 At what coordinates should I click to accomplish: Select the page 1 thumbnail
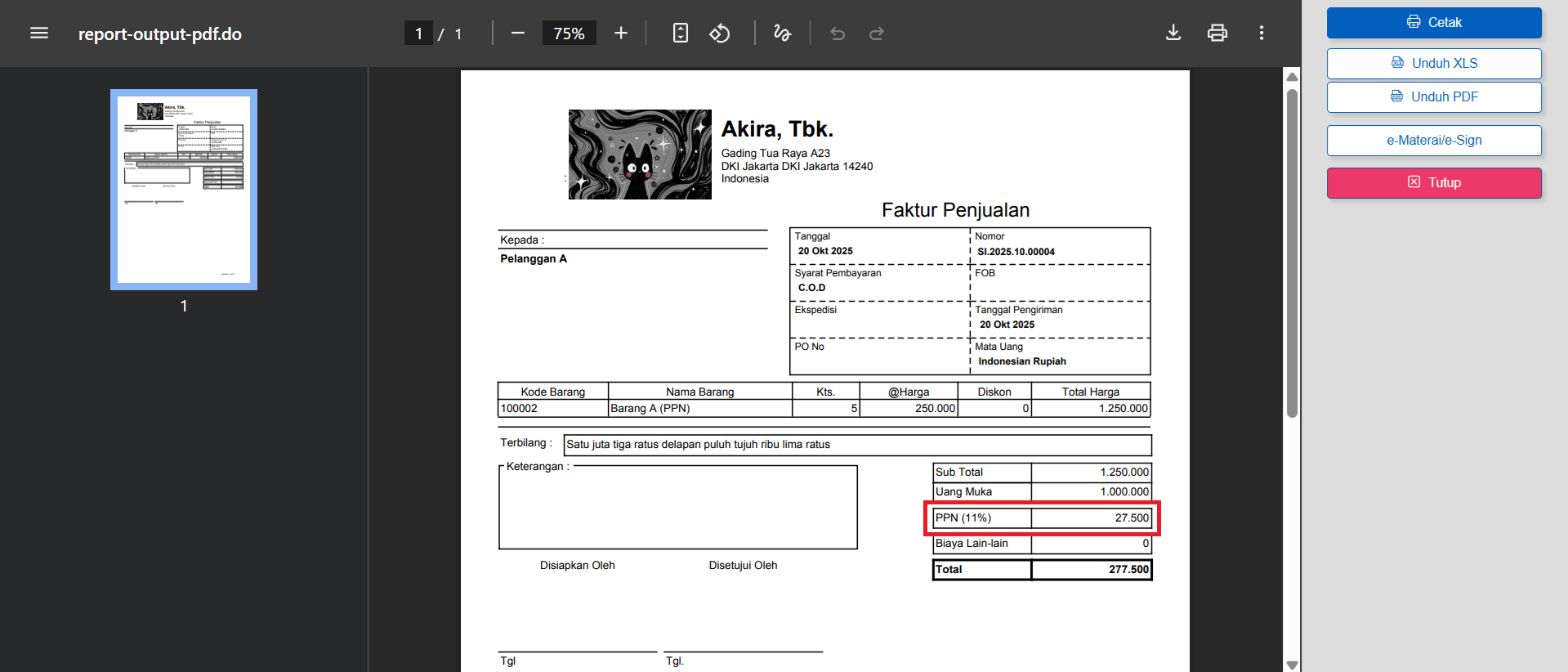tap(184, 190)
